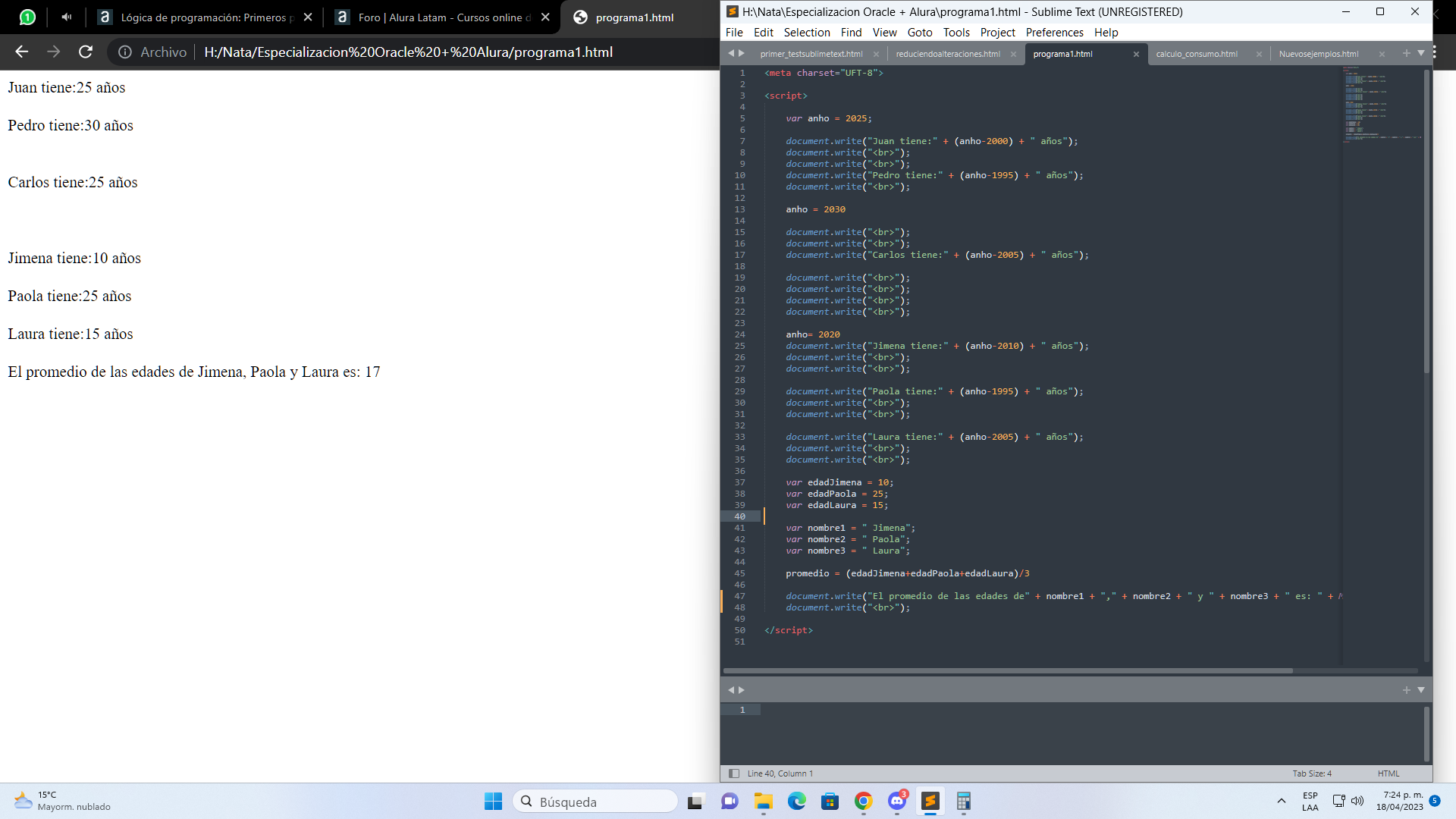Click the 'promedio =' code line
This screenshot has height=819, width=1456.
point(907,573)
